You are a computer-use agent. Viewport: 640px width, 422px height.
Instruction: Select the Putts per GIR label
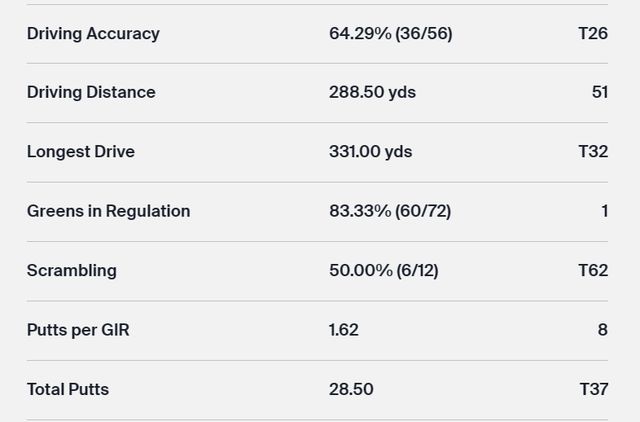coord(78,329)
